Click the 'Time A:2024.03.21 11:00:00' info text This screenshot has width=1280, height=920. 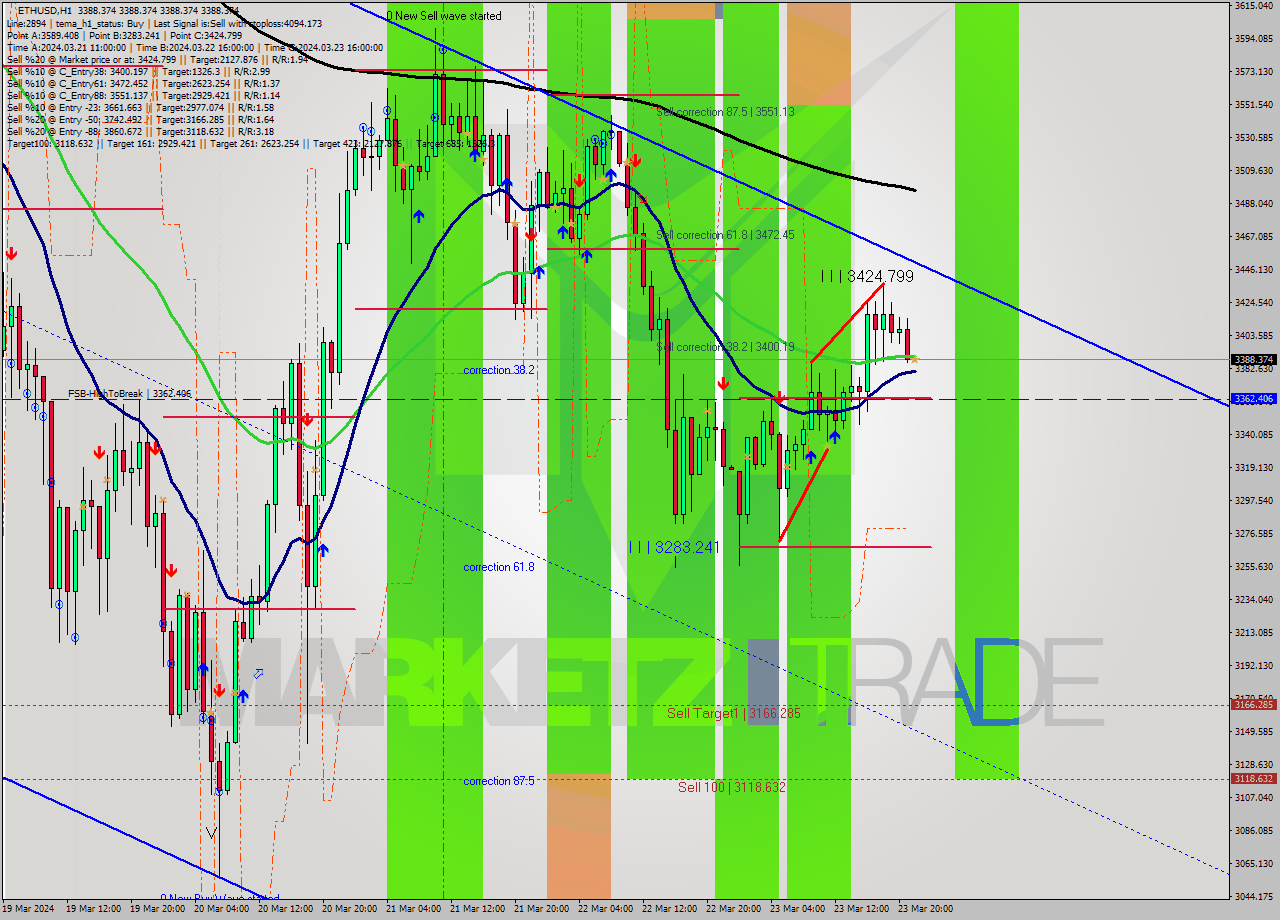point(66,47)
